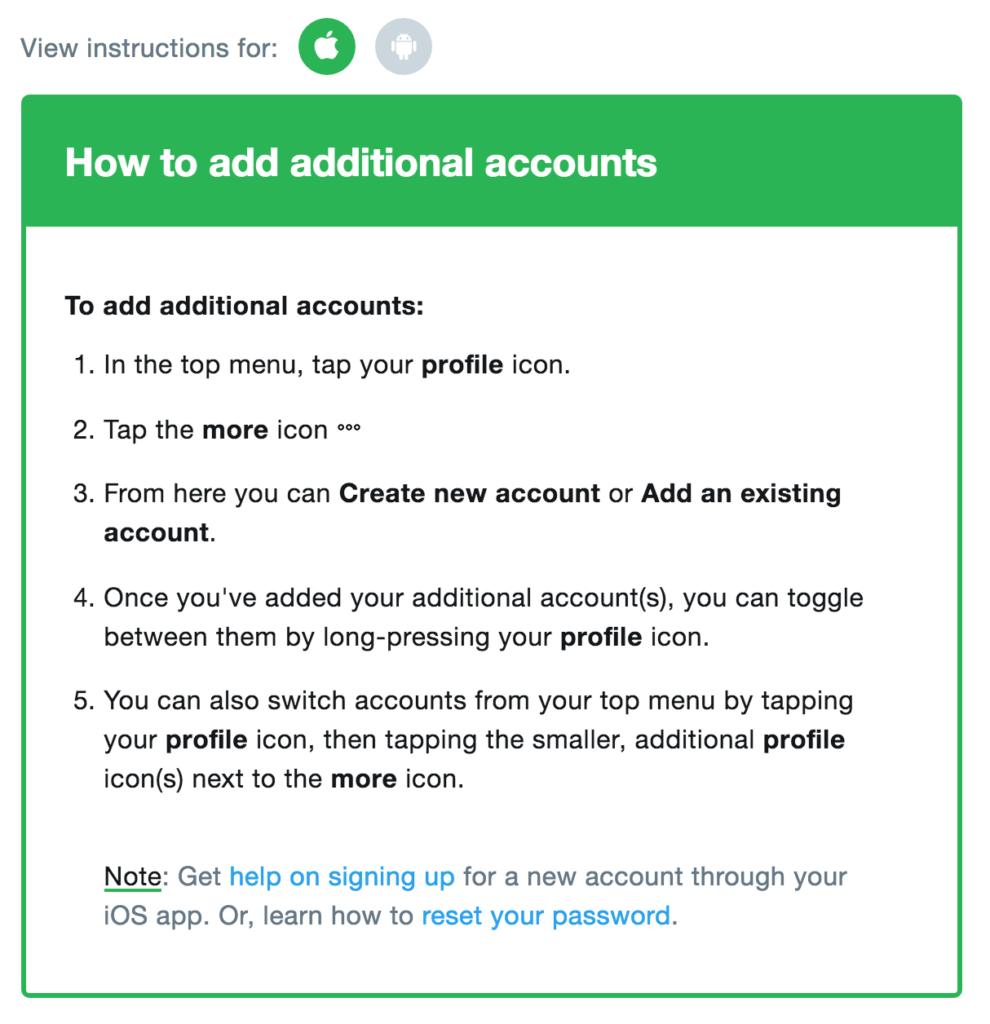Open the help on signing up link
The image size is (990, 1024).
(x=342, y=876)
